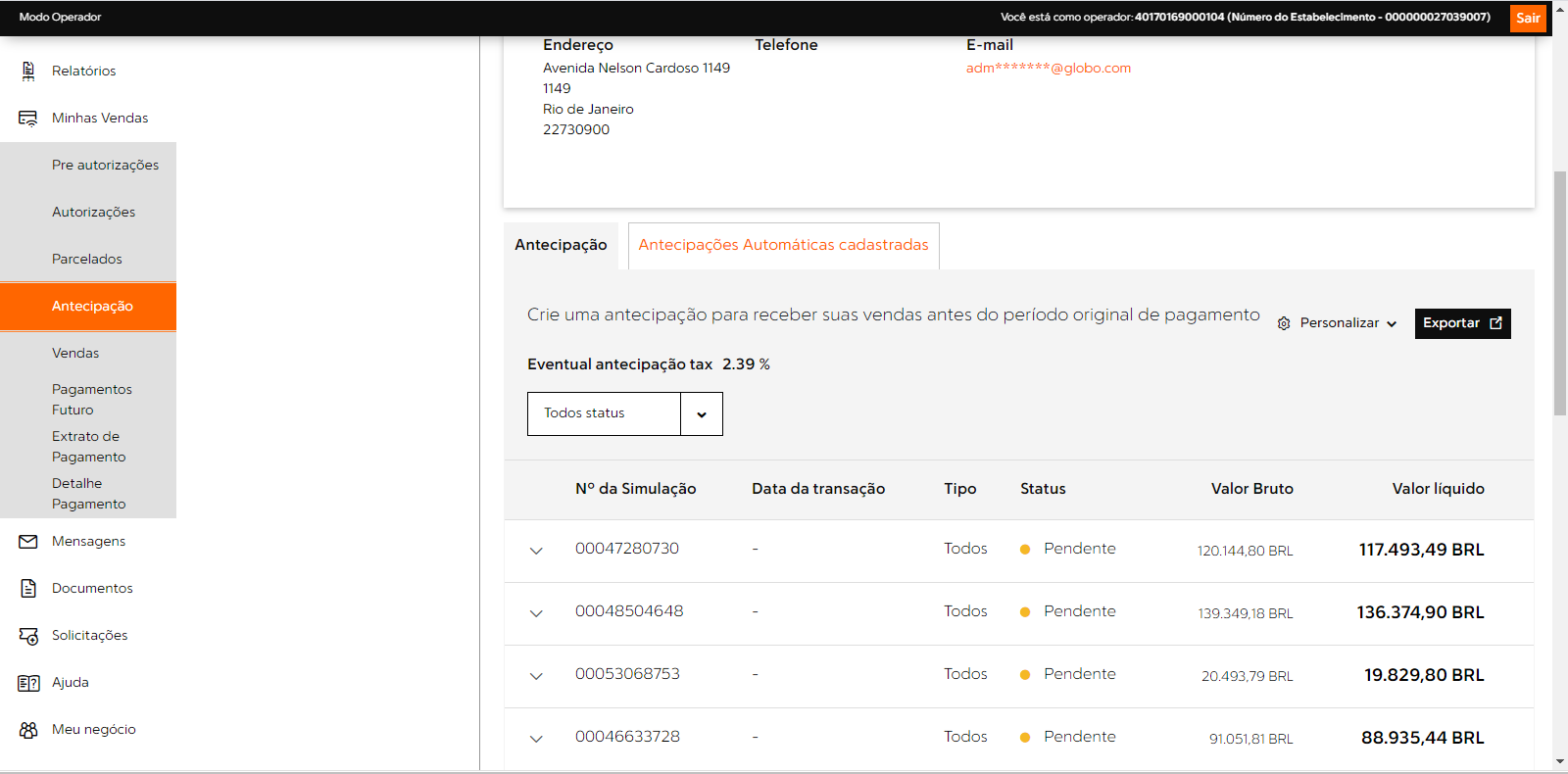The image size is (1568, 774).
Task: Open Pagamentos Futuro menu item
Action: (x=92, y=400)
